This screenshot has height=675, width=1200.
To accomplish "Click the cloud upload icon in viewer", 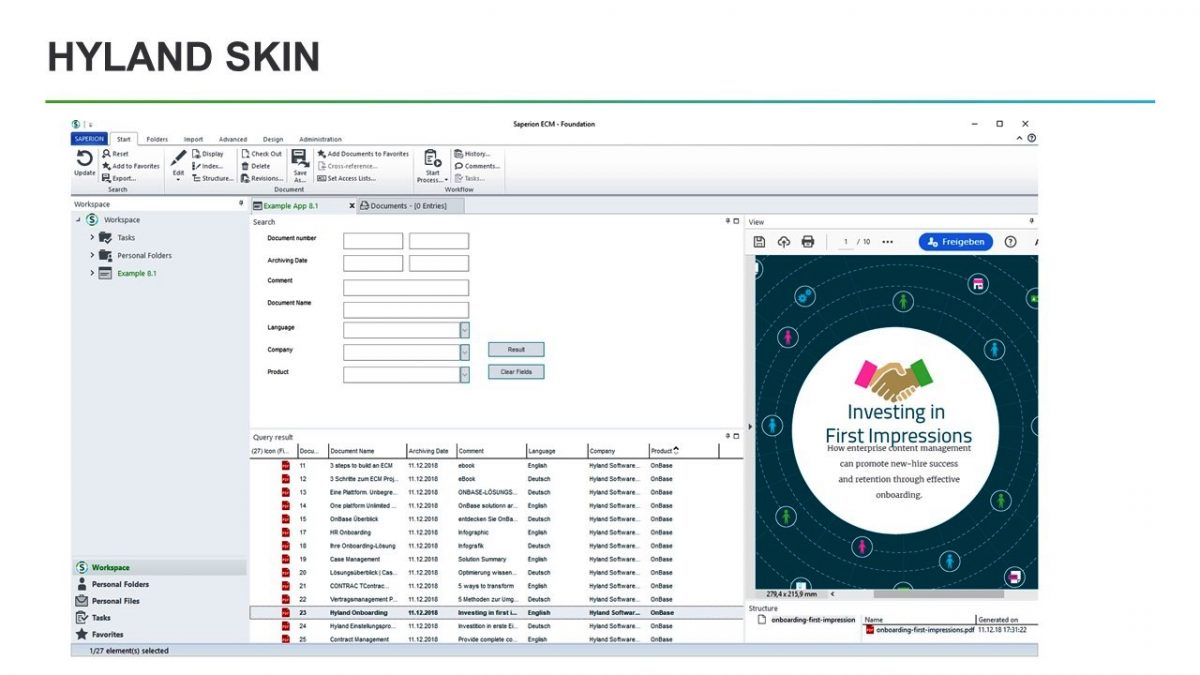I will (783, 242).
